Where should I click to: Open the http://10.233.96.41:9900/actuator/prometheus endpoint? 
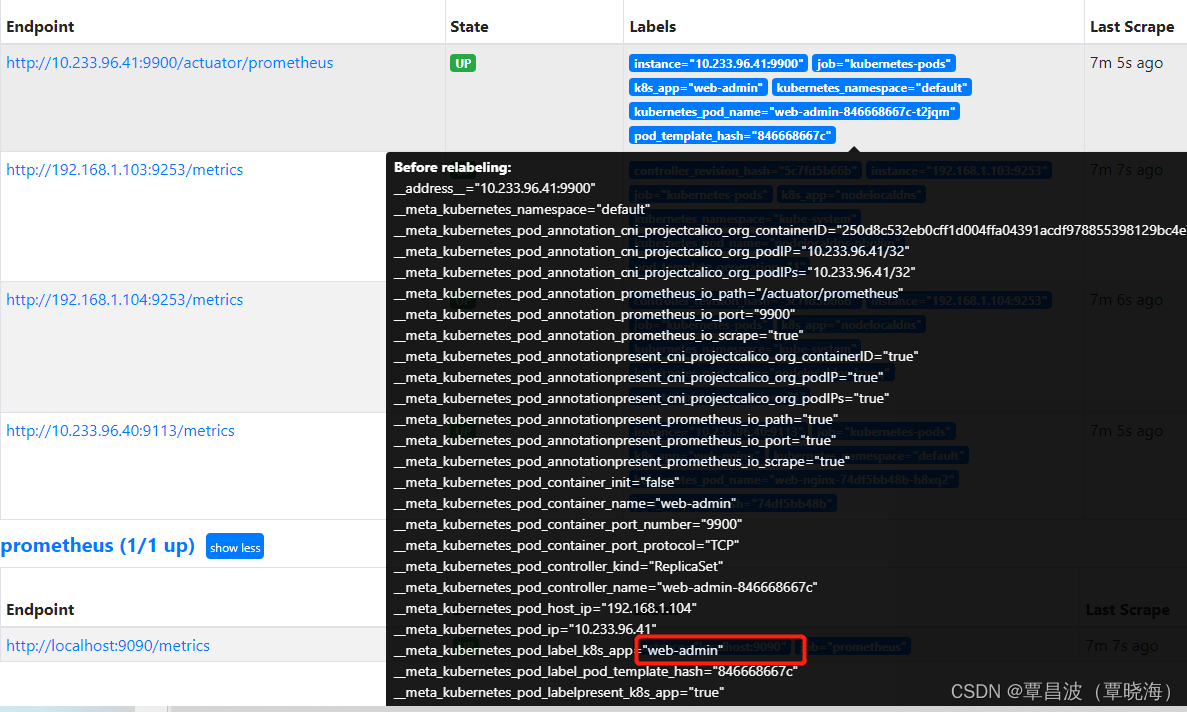169,62
